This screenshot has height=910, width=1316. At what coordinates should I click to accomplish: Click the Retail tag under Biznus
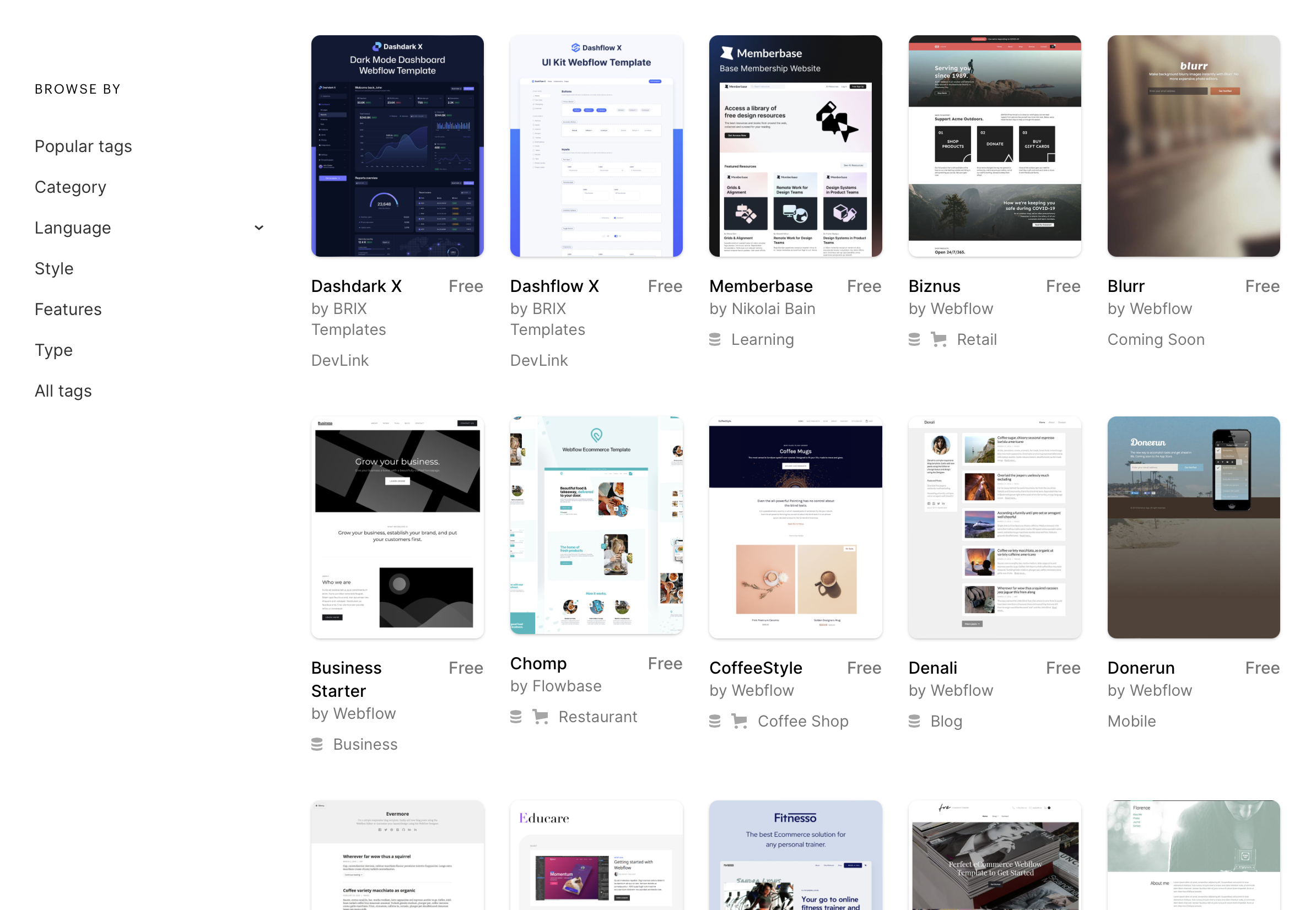[x=977, y=340]
